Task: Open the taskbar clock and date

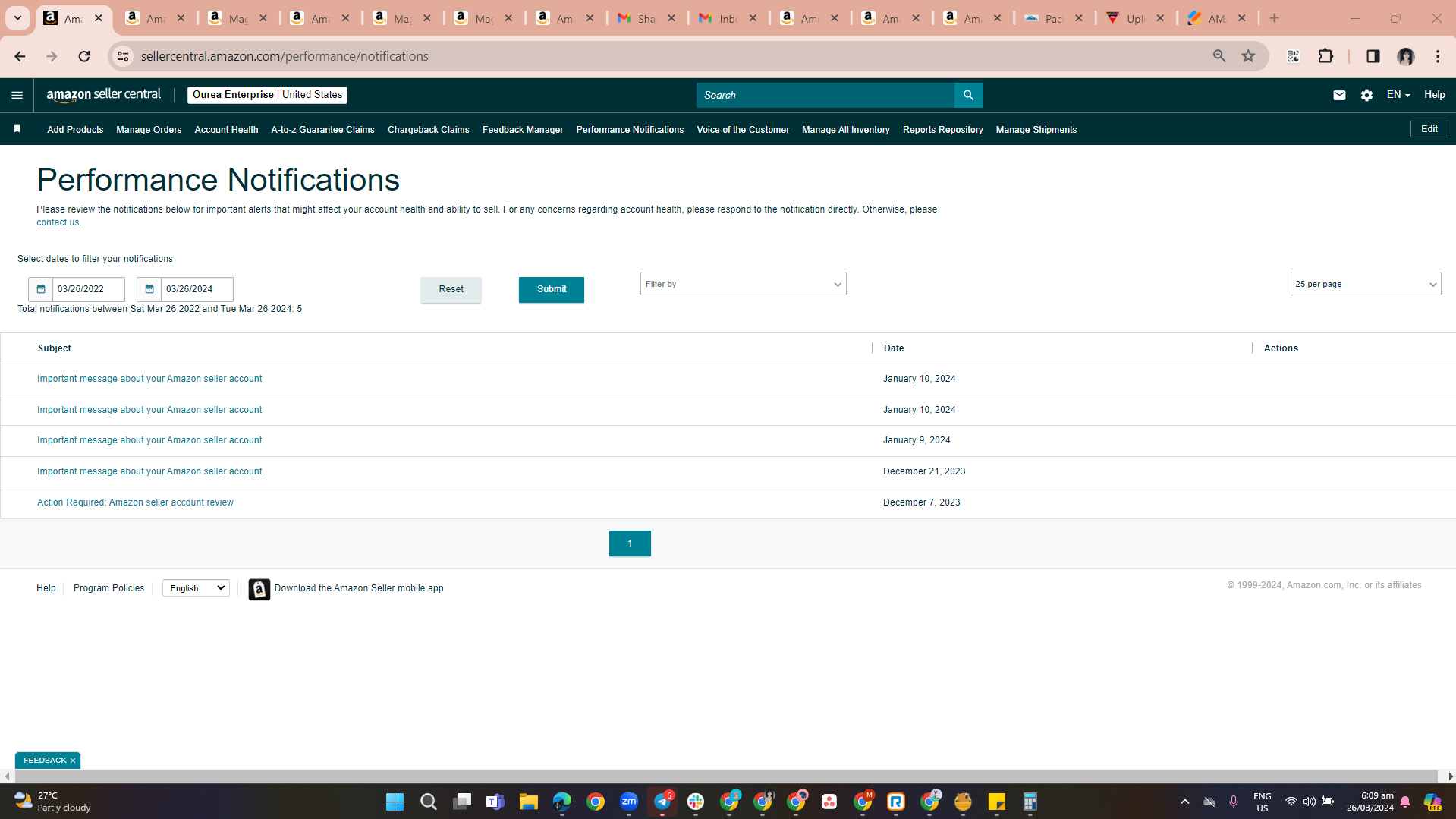Action: click(x=1370, y=802)
